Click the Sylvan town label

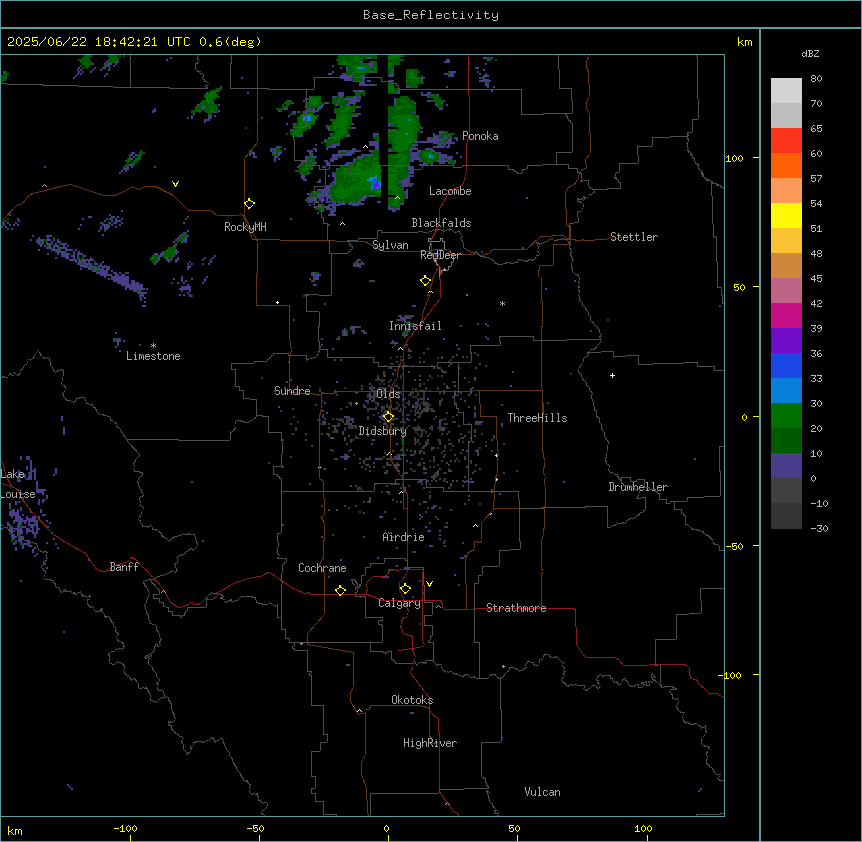click(x=390, y=245)
